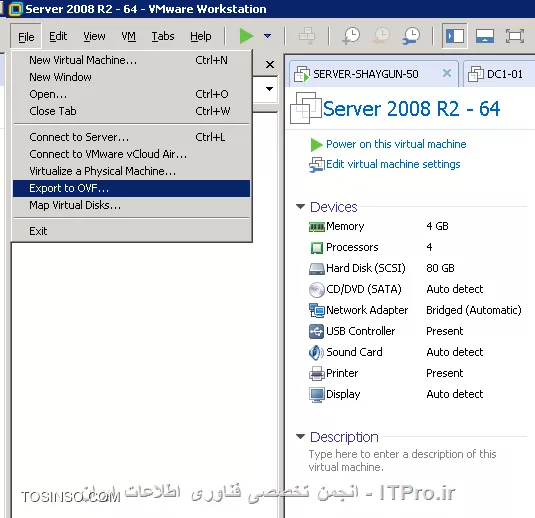
Task: Collapse the Description section
Action: pyautogui.click(x=300, y=436)
